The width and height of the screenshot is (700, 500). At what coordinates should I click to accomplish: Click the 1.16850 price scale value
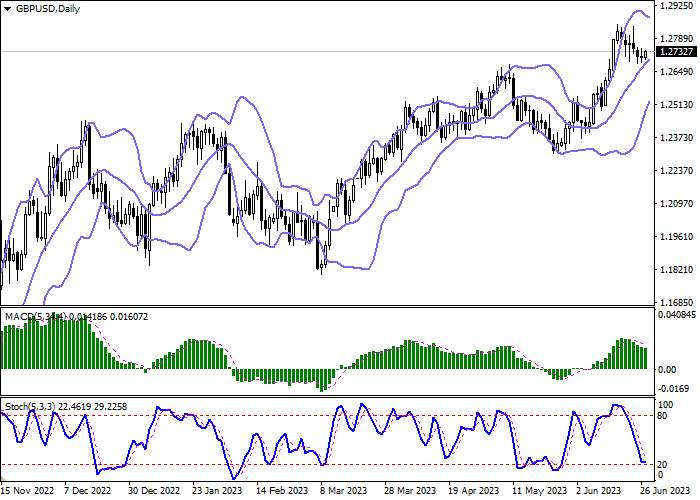point(676,303)
